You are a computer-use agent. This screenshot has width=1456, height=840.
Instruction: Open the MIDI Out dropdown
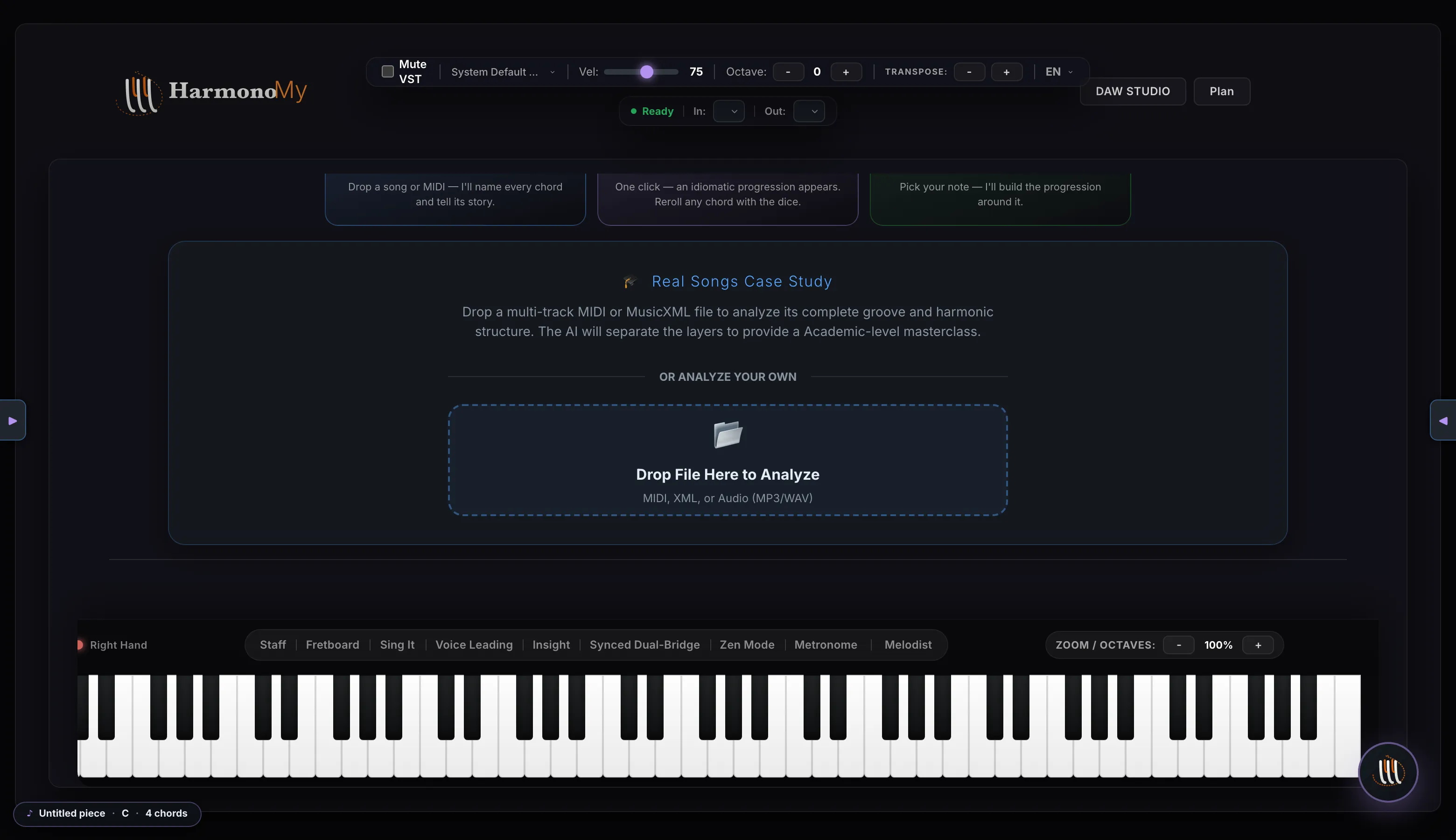809,112
